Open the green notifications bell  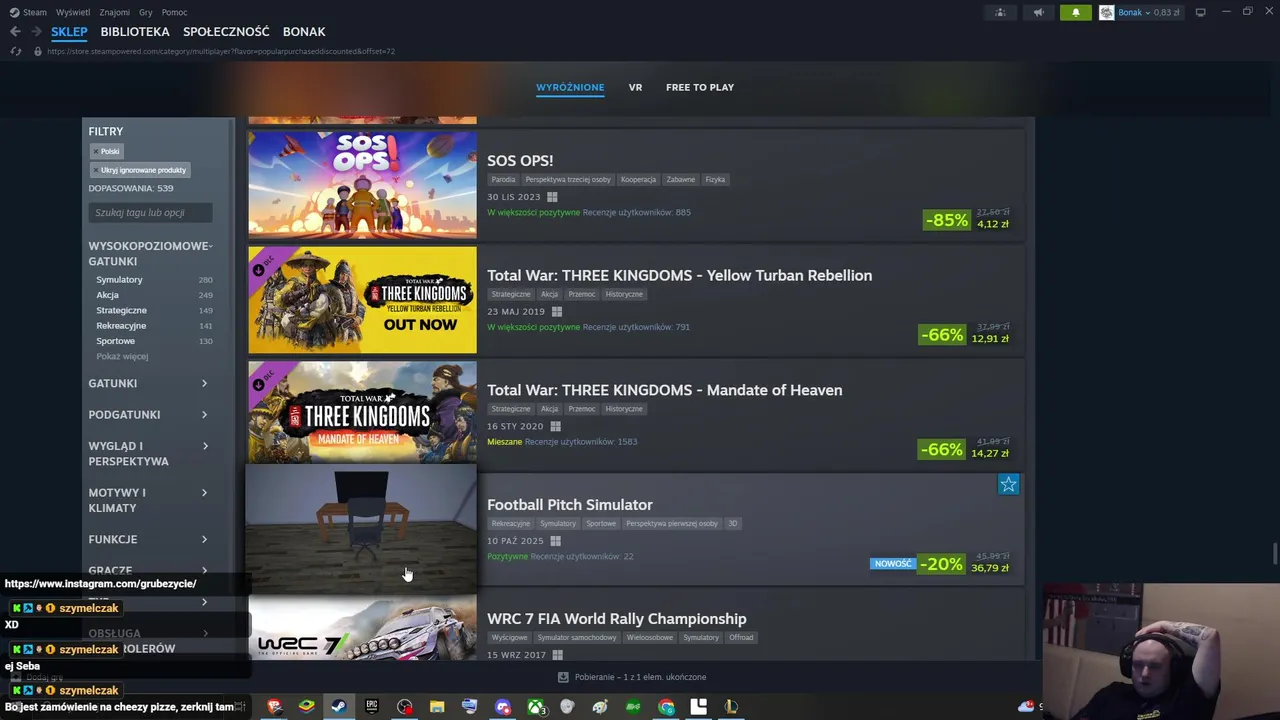pyautogui.click(x=1076, y=12)
